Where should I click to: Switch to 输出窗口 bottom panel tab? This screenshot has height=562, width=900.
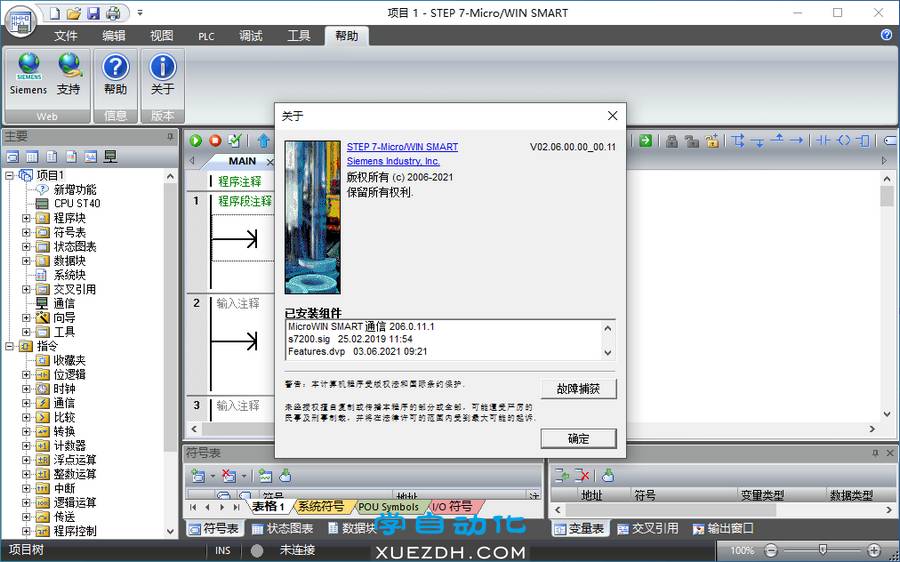click(723, 528)
